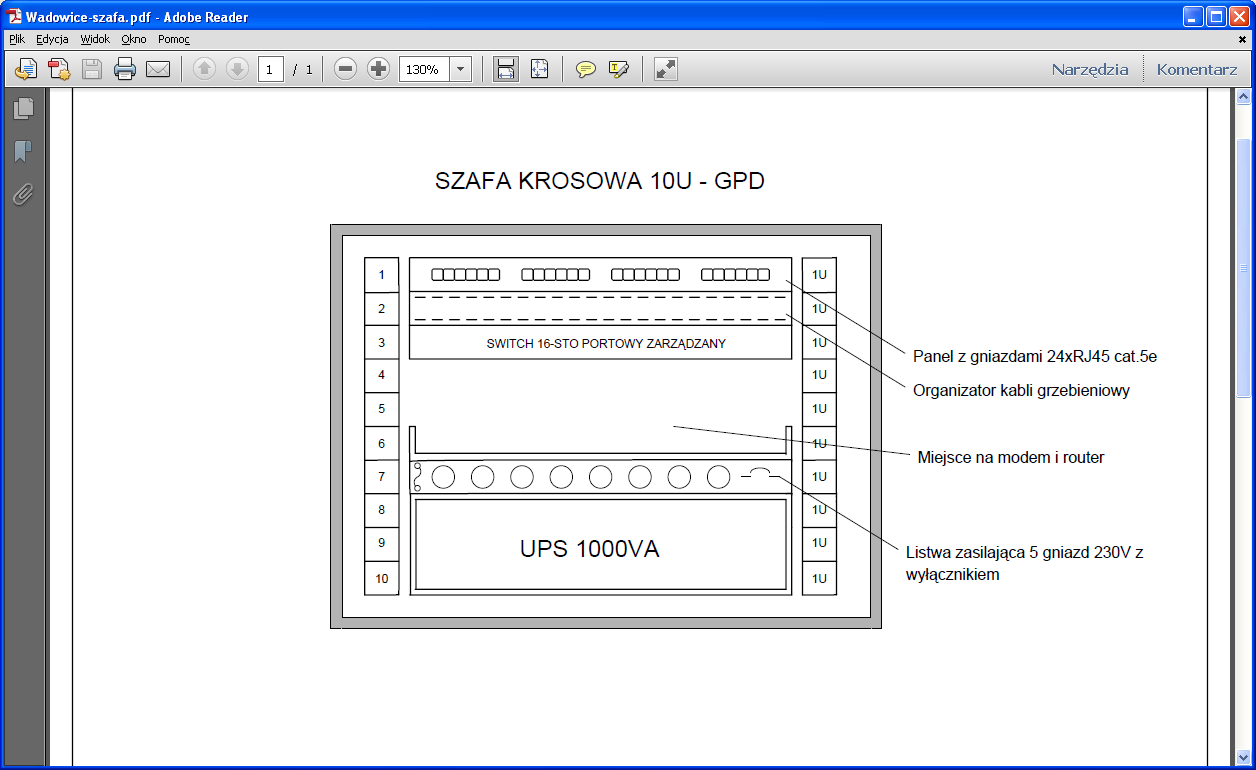Click the vertical scrollbar up arrow

pyautogui.click(x=1244, y=97)
